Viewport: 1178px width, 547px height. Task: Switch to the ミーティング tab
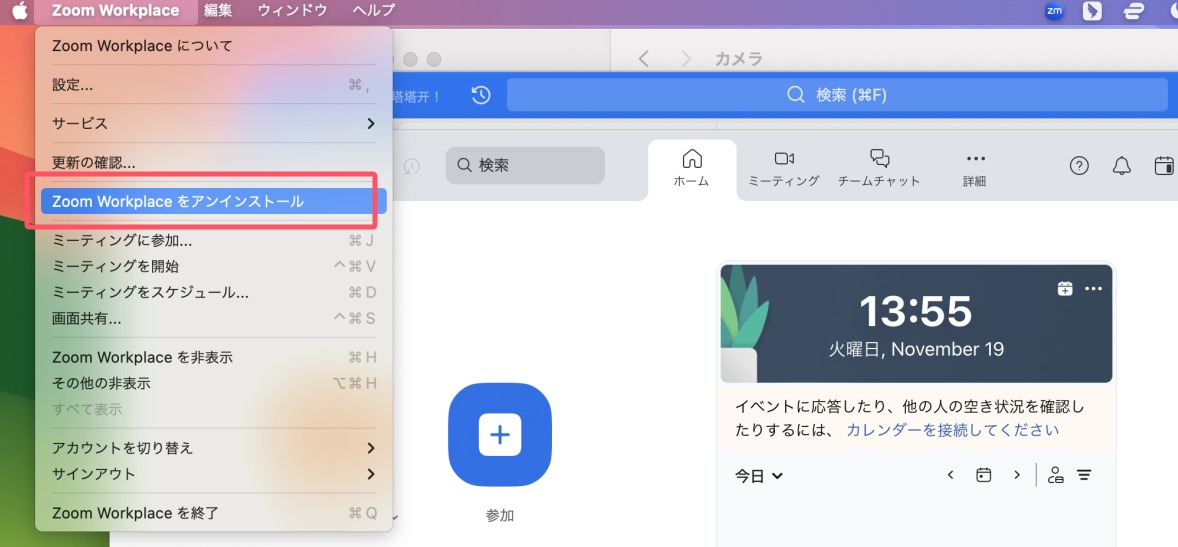pos(784,168)
